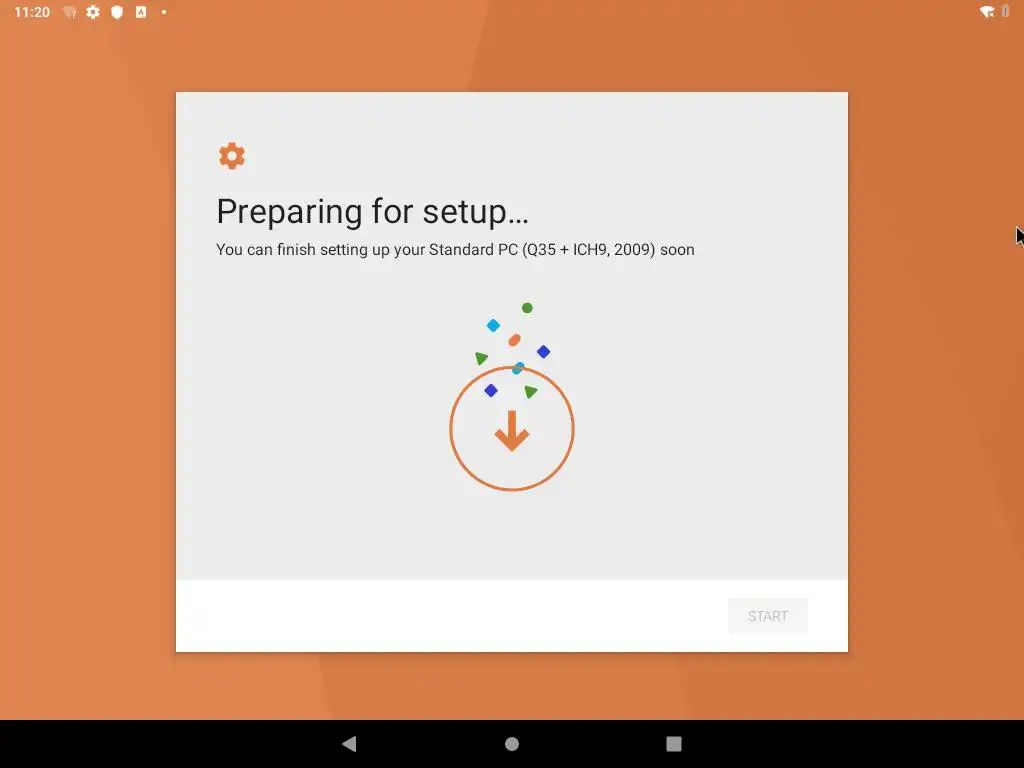Go to Home using the circle button
1024x768 pixels.
point(512,744)
